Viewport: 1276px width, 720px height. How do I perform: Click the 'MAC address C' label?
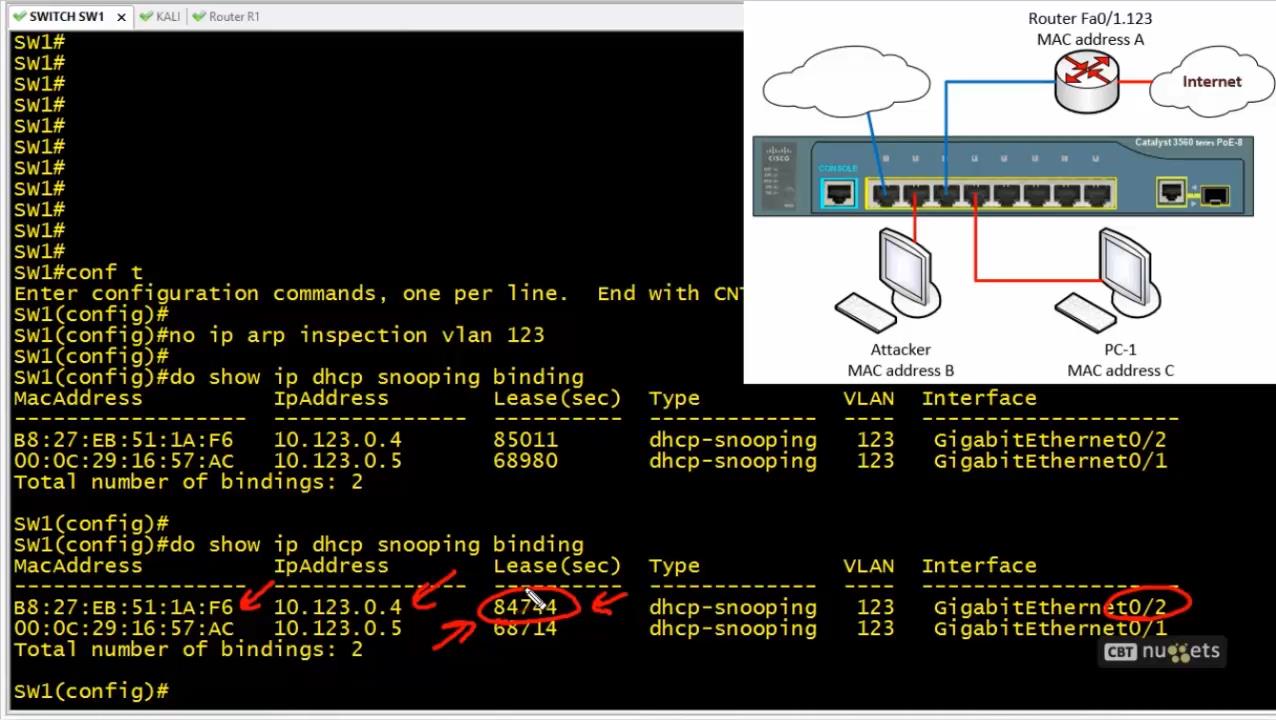tap(1120, 370)
